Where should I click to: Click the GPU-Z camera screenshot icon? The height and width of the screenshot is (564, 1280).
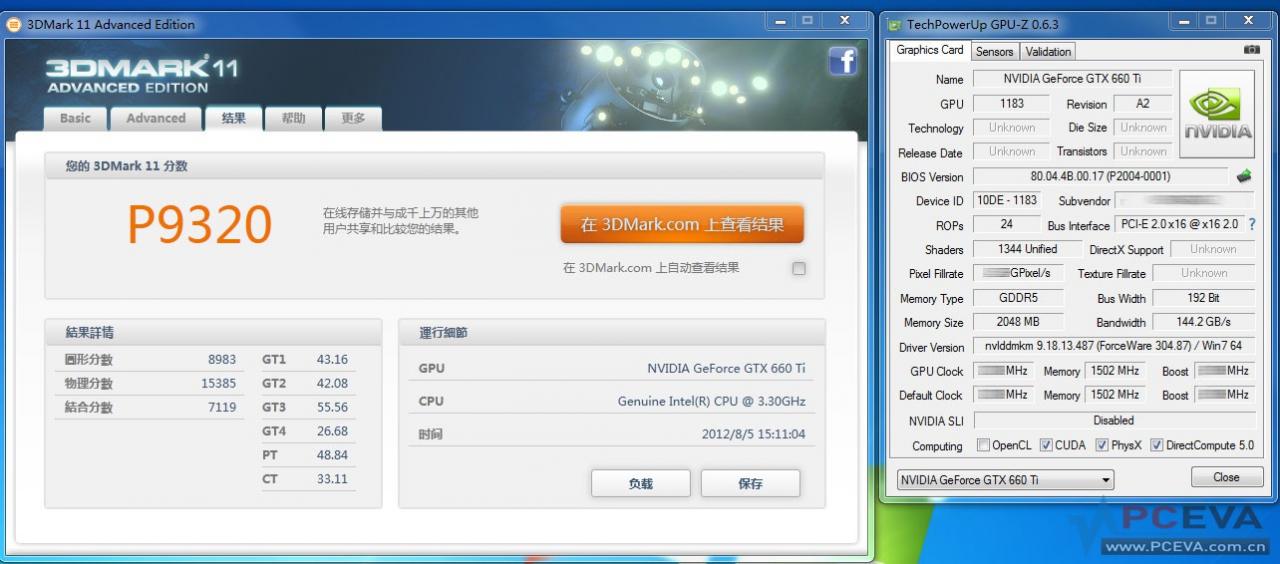(x=1251, y=49)
